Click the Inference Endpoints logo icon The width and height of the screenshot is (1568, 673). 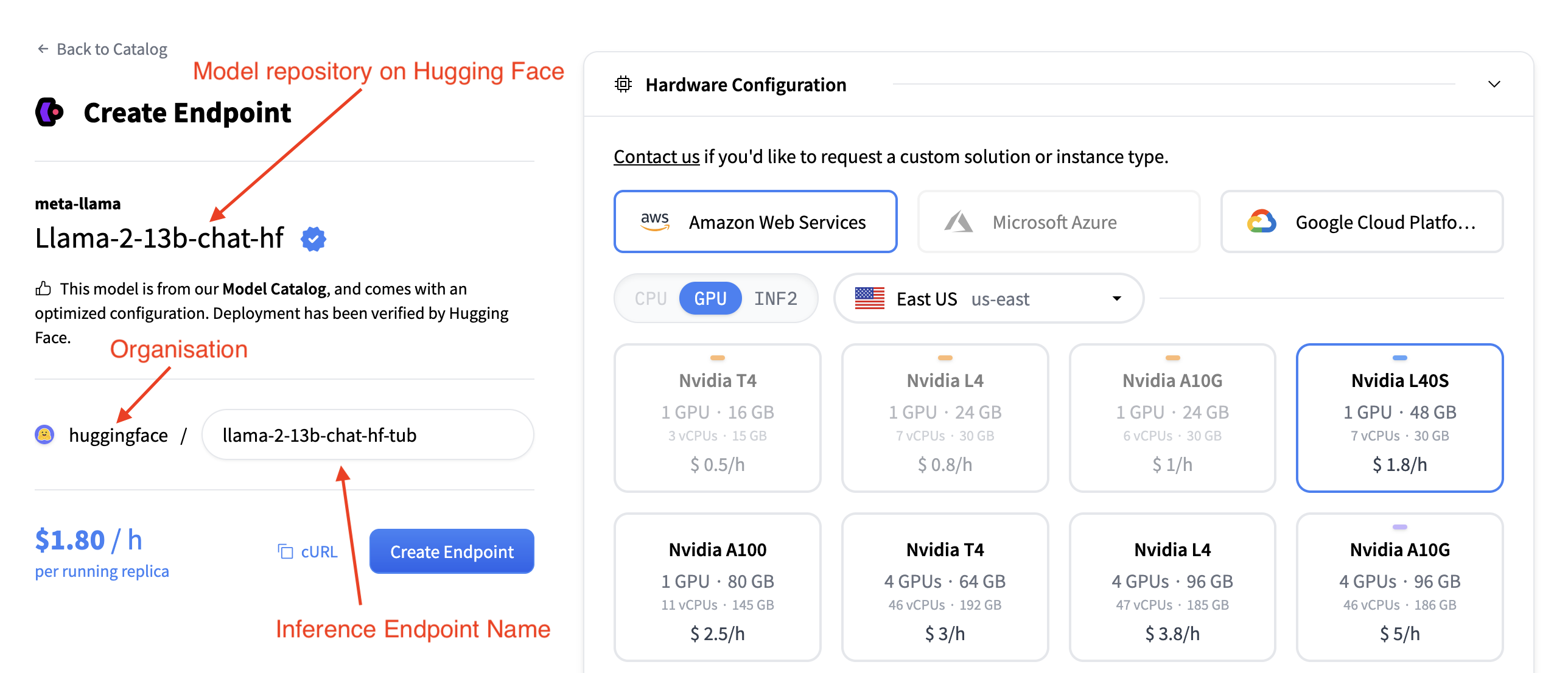pyautogui.click(x=50, y=112)
